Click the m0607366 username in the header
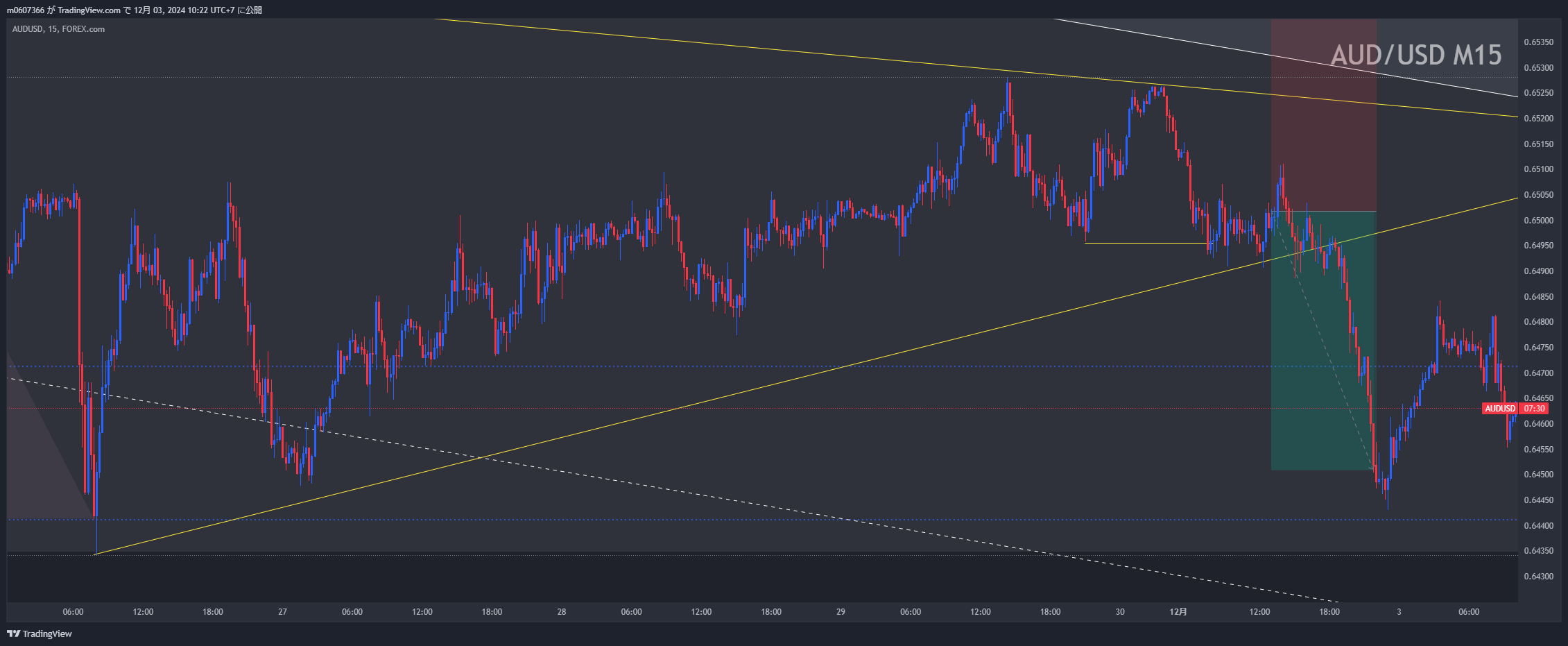 [26, 10]
